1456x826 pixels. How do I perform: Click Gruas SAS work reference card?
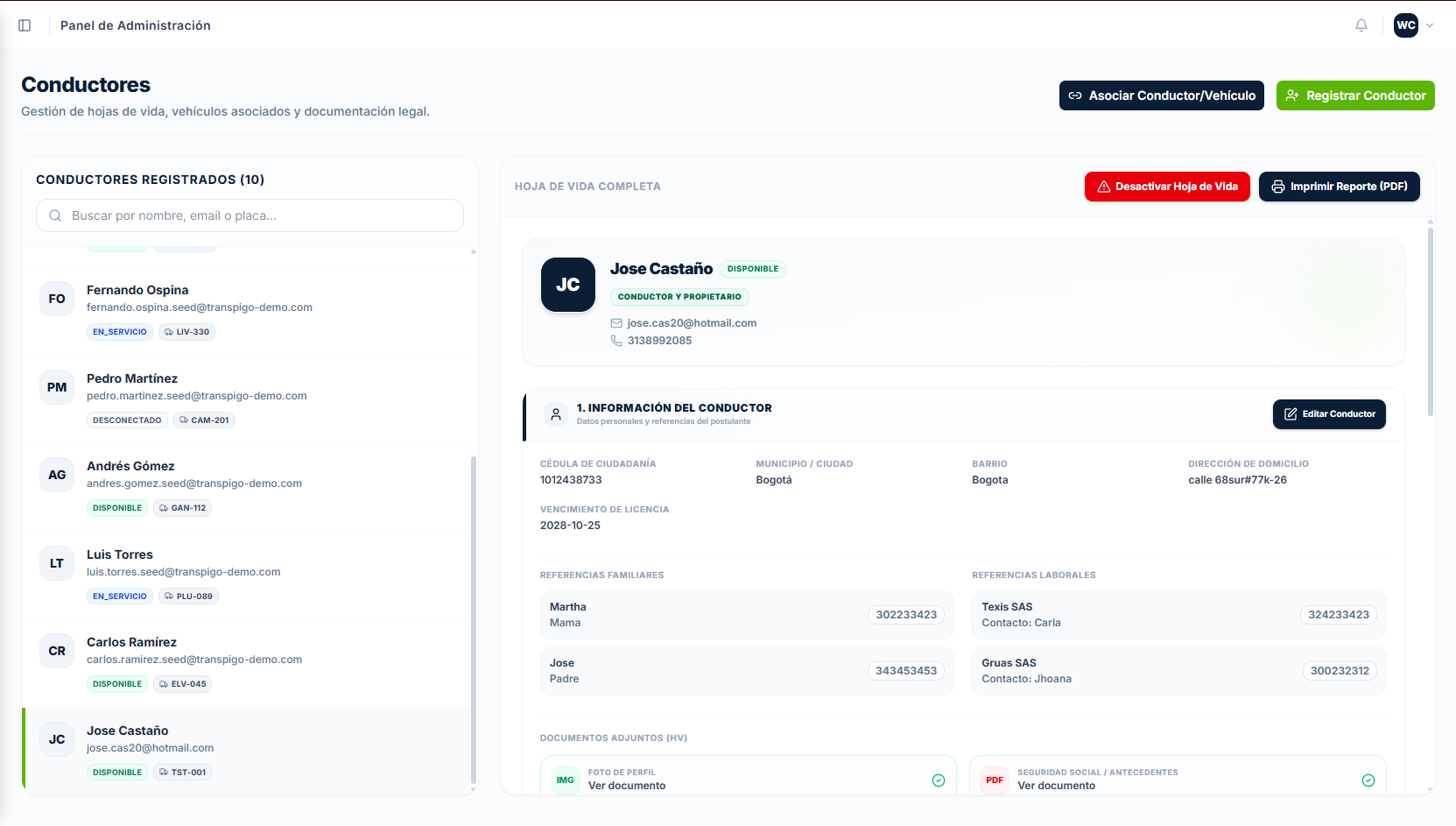pyautogui.click(x=1179, y=671)
